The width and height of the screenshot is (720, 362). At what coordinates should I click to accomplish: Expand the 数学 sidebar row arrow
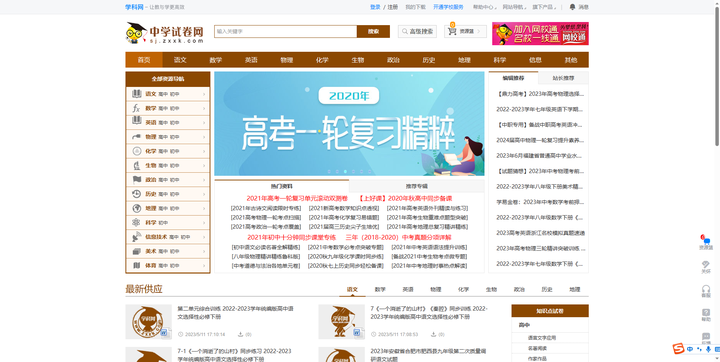pyautogui.click(x=204, y=108)
